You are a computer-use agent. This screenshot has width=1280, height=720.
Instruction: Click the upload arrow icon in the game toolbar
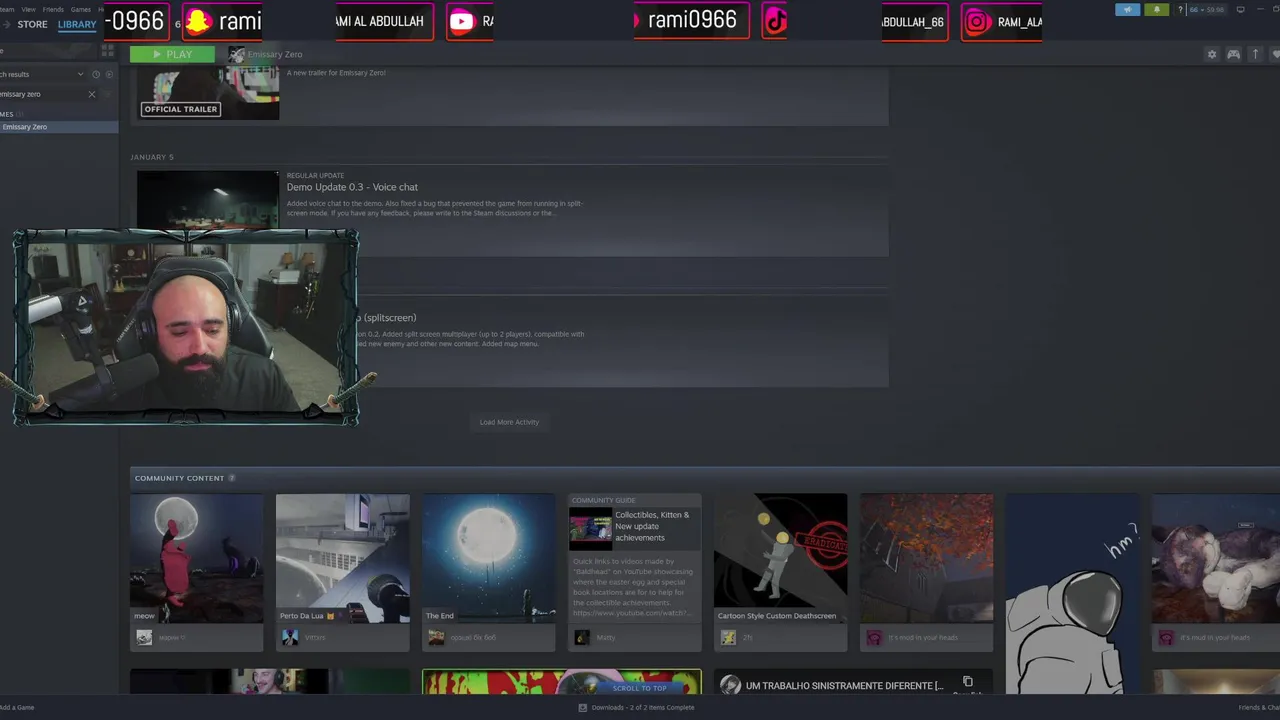[x=1255, y=54]
